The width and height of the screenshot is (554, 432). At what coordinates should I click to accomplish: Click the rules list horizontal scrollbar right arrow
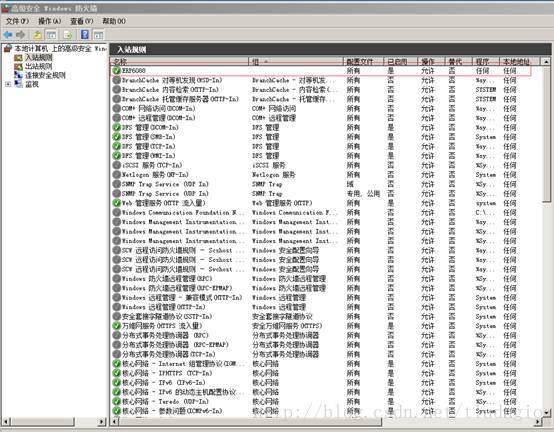coord(537,421)
